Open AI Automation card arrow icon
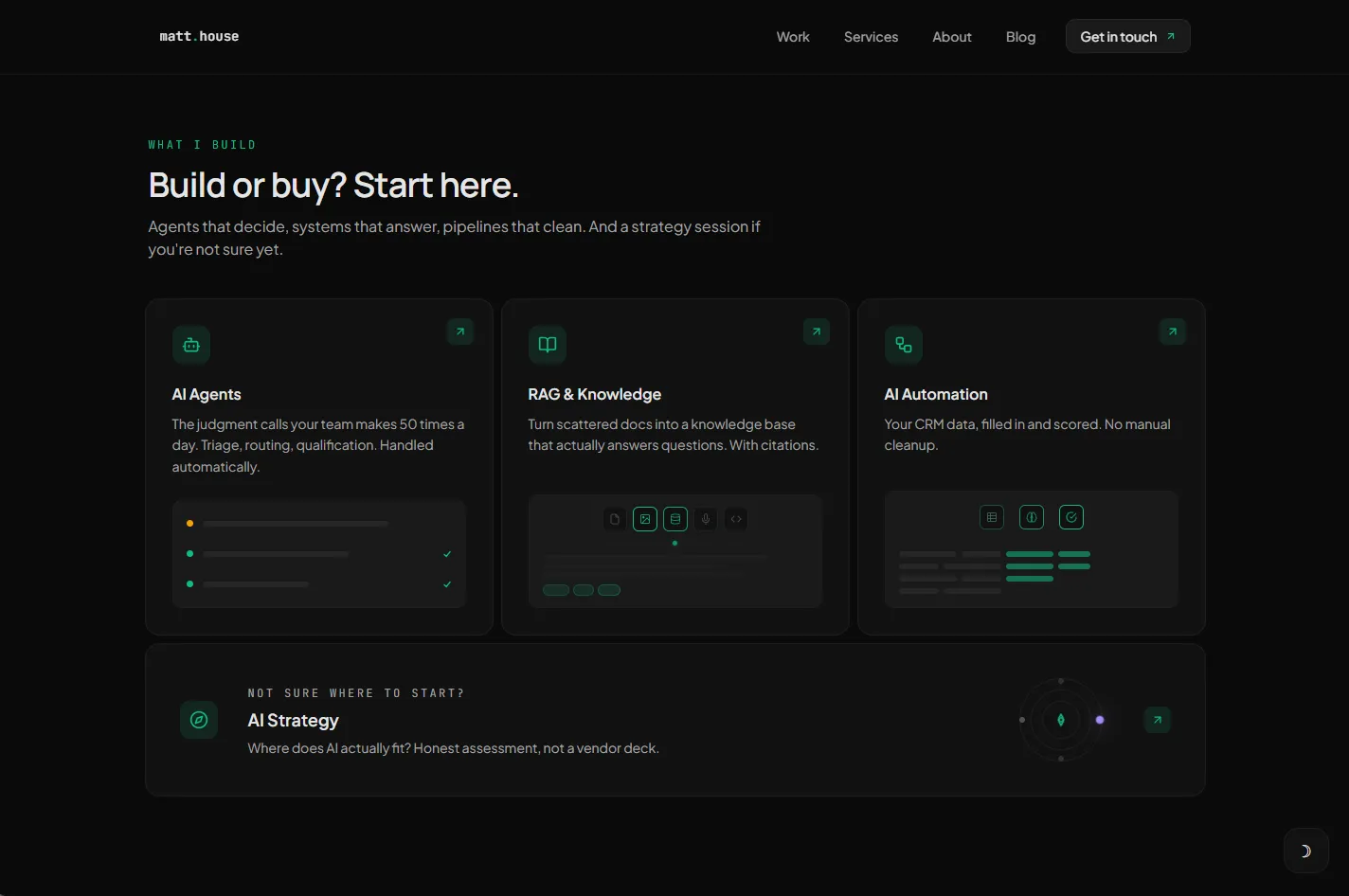 point(1173,332)
